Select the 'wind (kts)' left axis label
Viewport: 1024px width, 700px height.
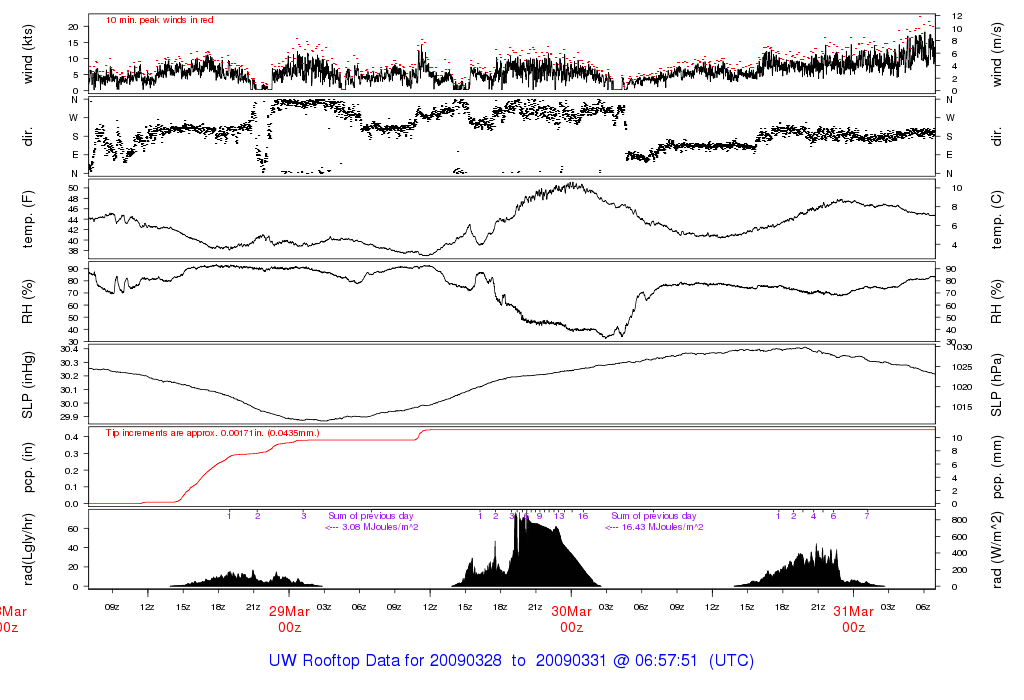(x=28, y=54)
